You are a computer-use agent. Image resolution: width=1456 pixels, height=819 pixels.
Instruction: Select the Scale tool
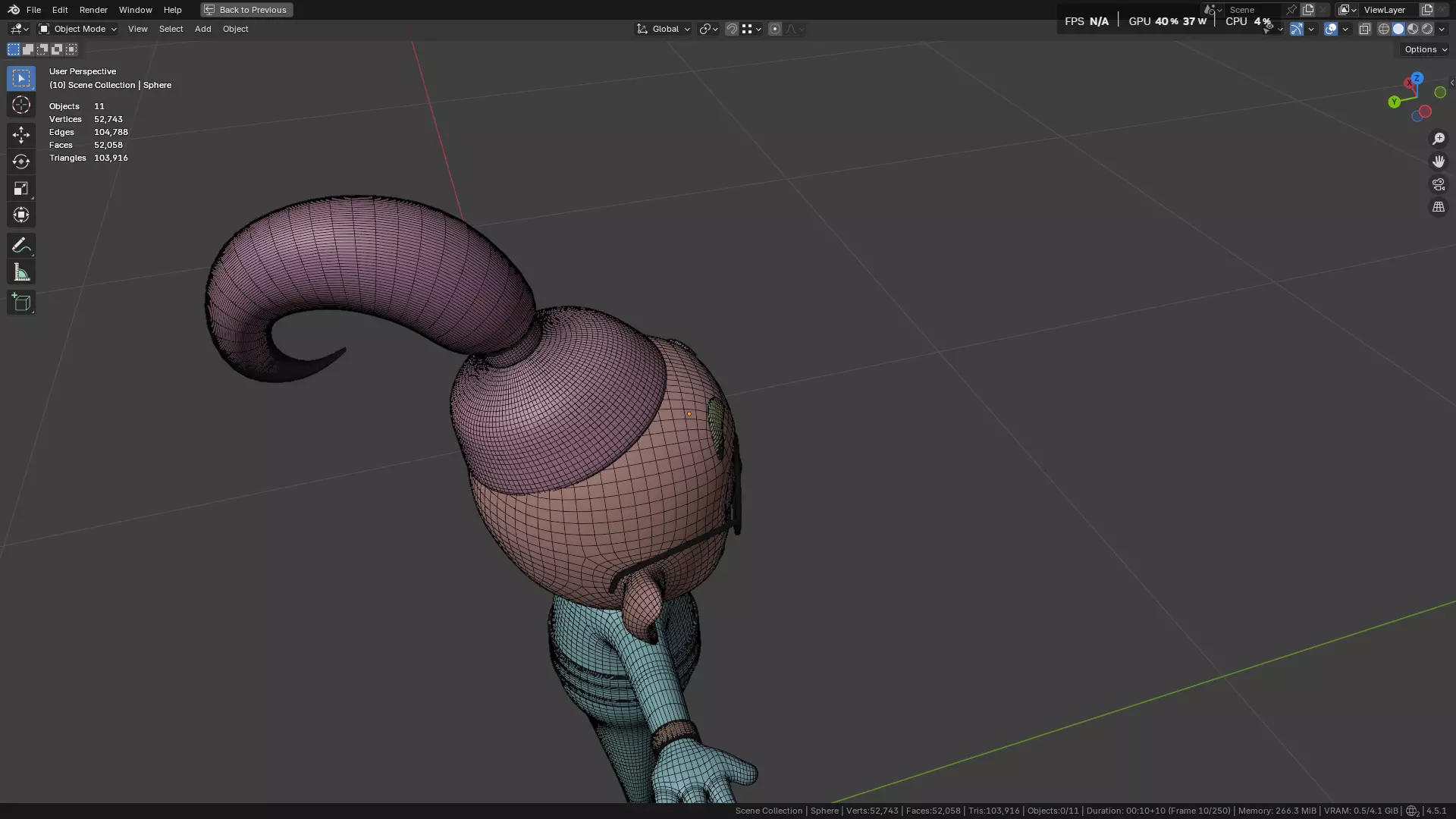click(21, 188)
